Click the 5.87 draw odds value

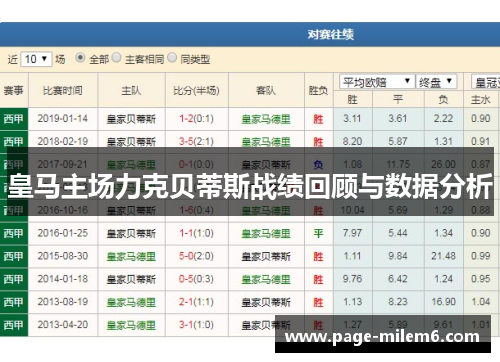pos(398,141)
